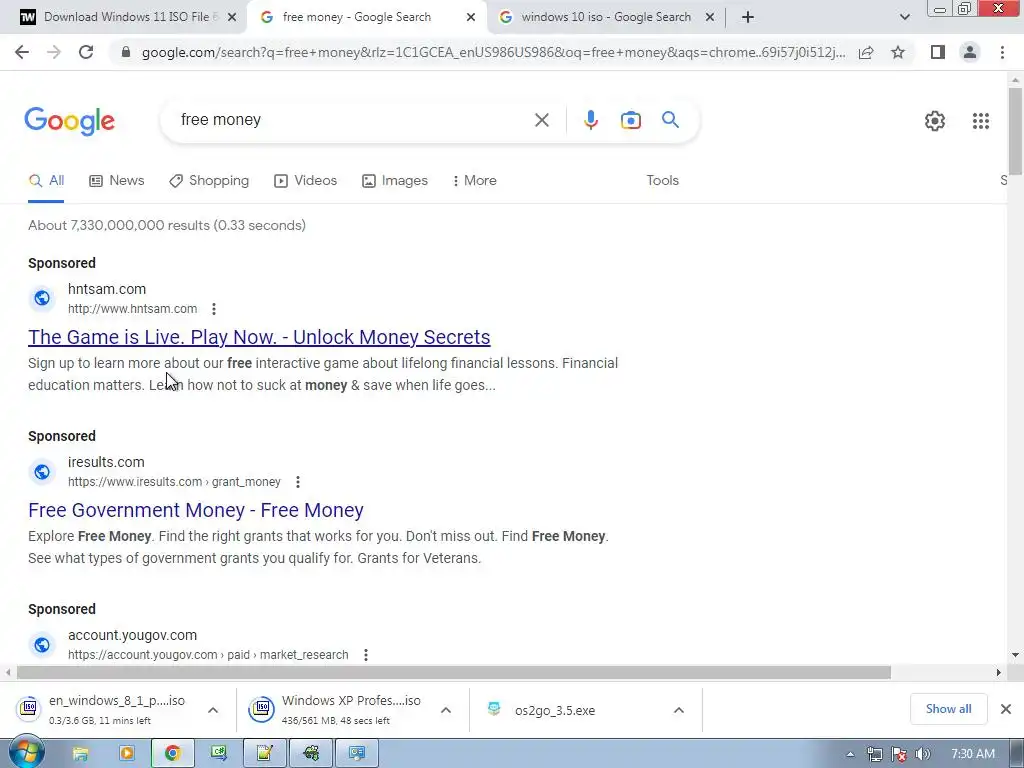The image size is (1024, 768).
Task: Click the scroll right arrow
Action: pos(998,673)
